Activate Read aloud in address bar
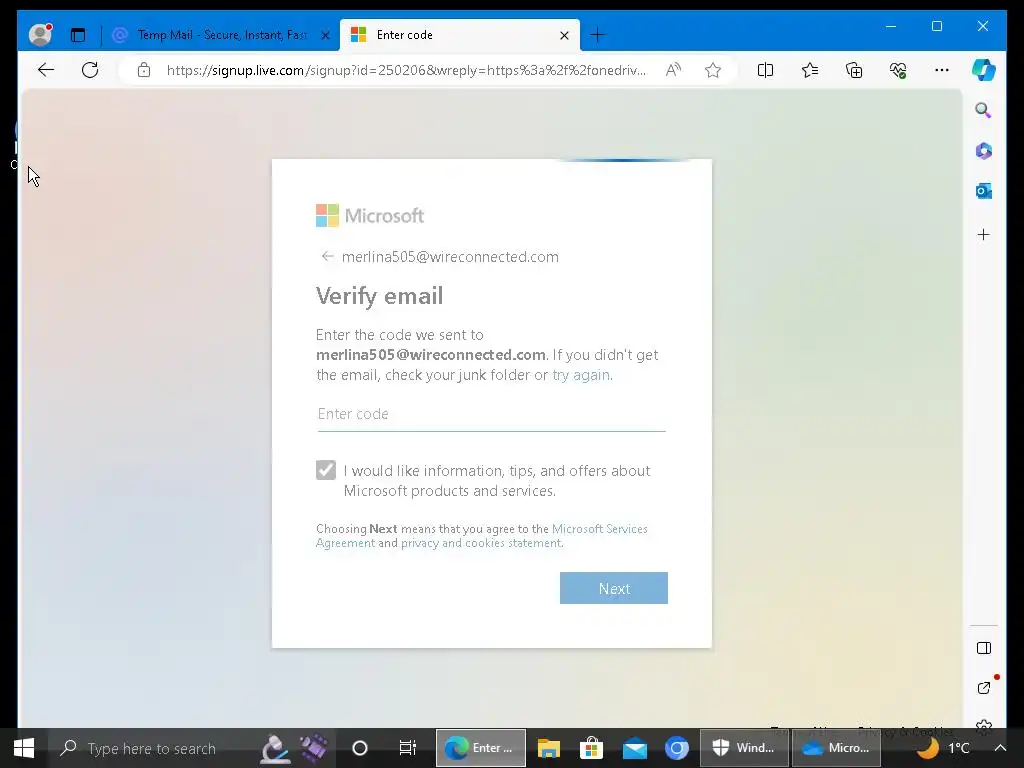Screen dimensions: 1024x768 [x=673, y=70]
